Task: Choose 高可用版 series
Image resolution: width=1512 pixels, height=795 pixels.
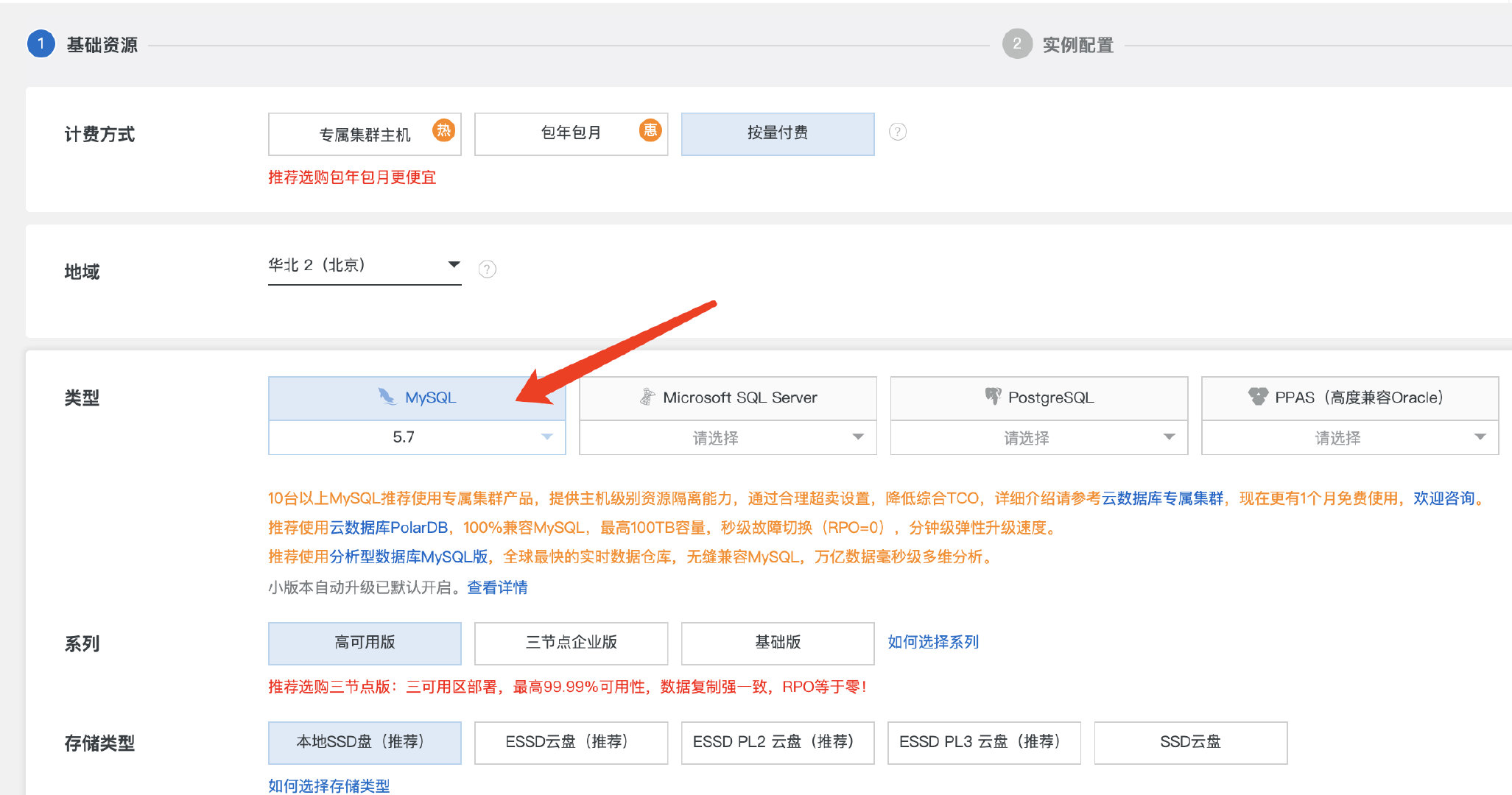Action: (365, 643)
